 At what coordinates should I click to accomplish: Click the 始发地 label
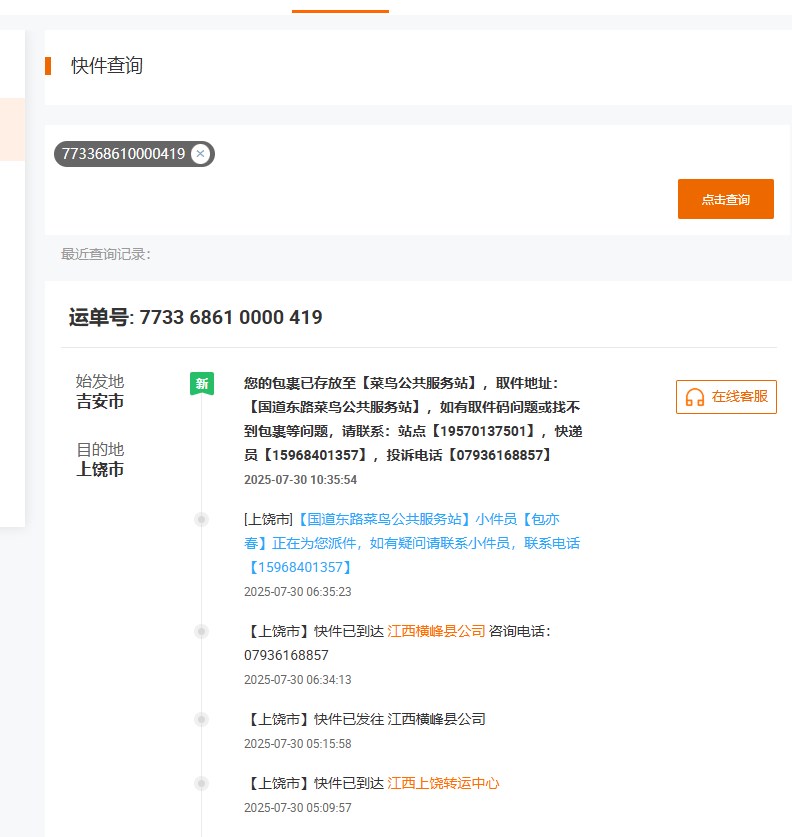(x=100, y=381)
